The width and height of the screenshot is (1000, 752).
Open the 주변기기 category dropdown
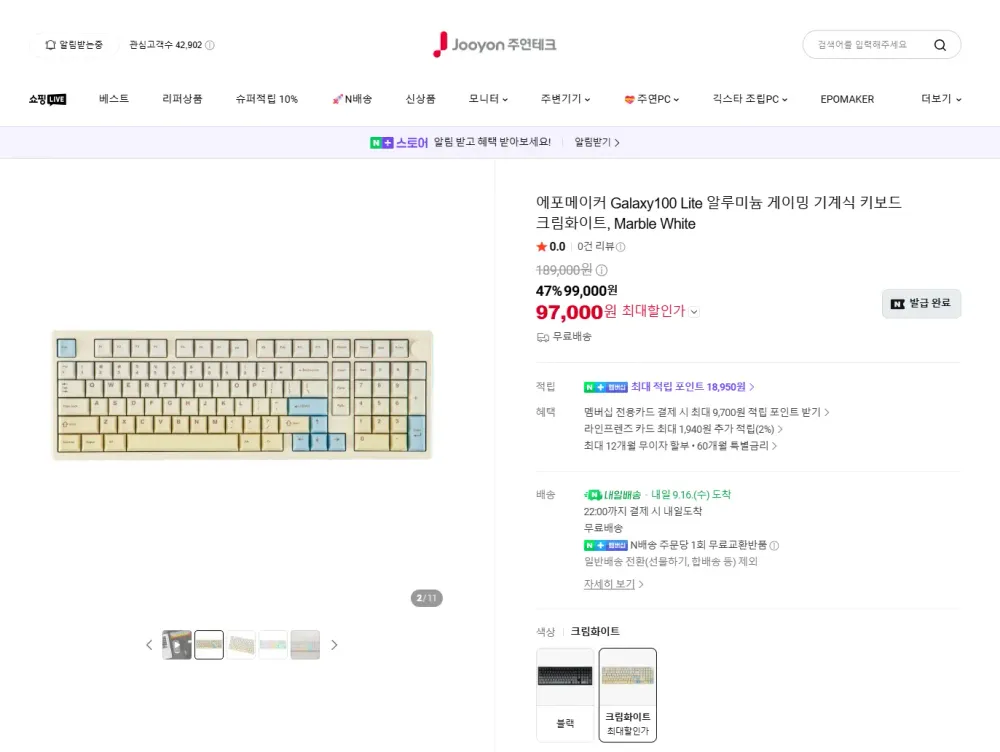[x=565, y=99]
